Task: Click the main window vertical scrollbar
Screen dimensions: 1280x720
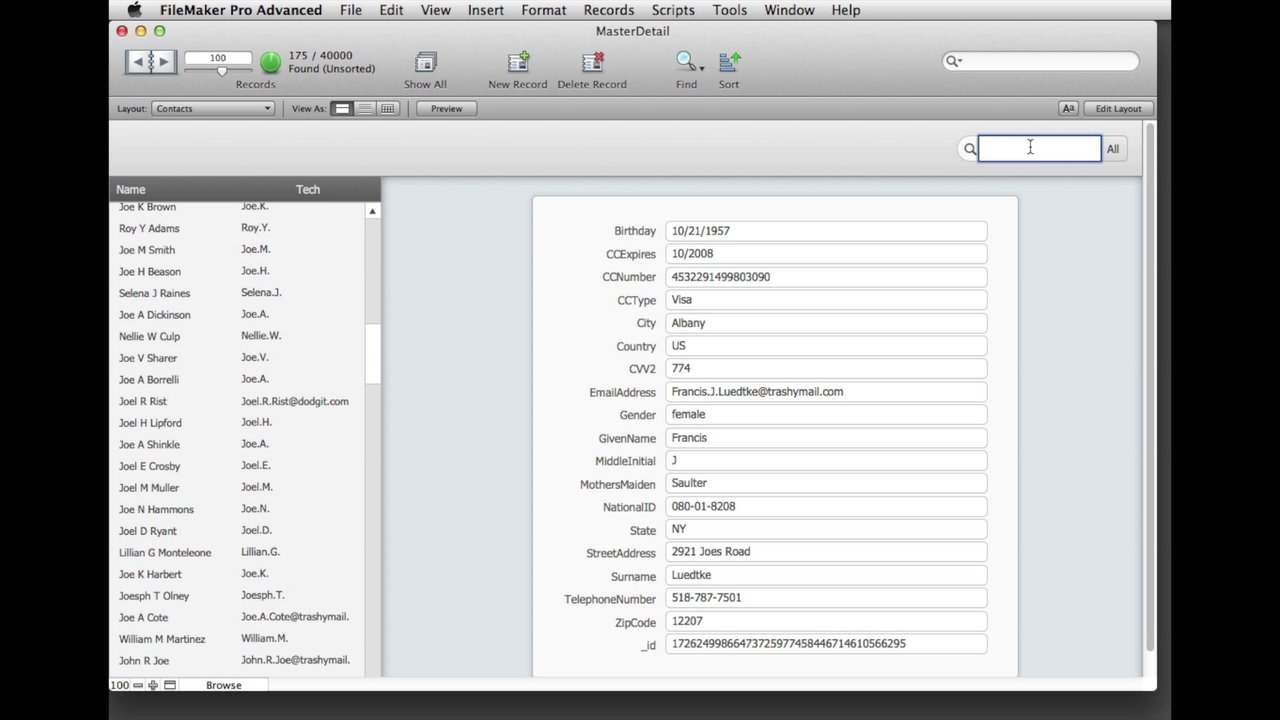Action: (x=1149, y=386)
